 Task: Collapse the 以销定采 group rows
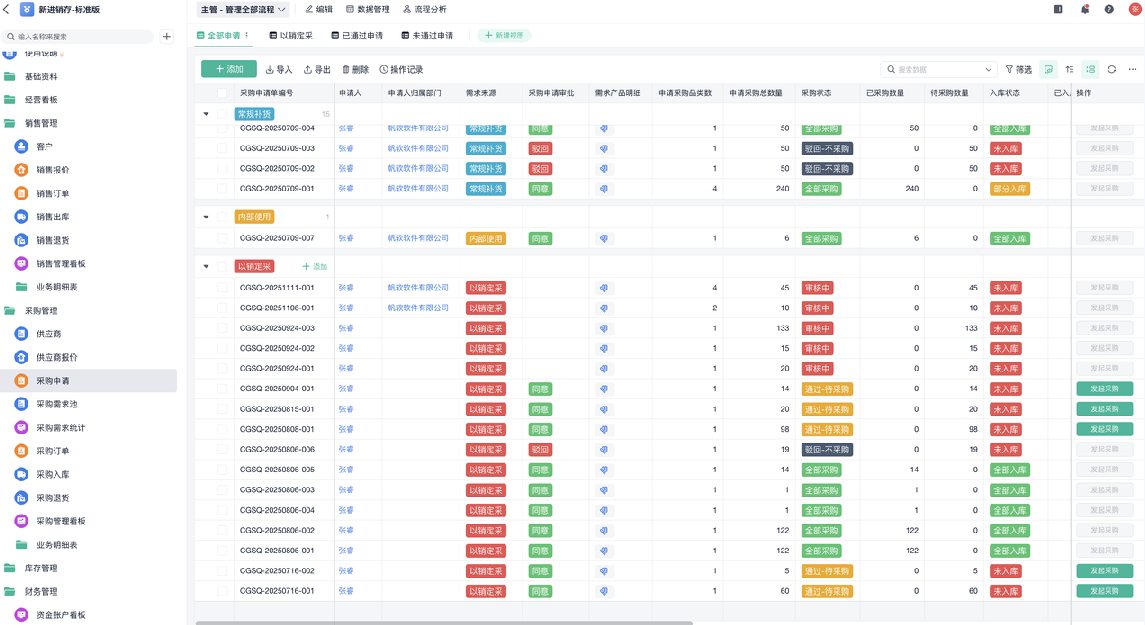pyautogui.click(x=206, y=267)
